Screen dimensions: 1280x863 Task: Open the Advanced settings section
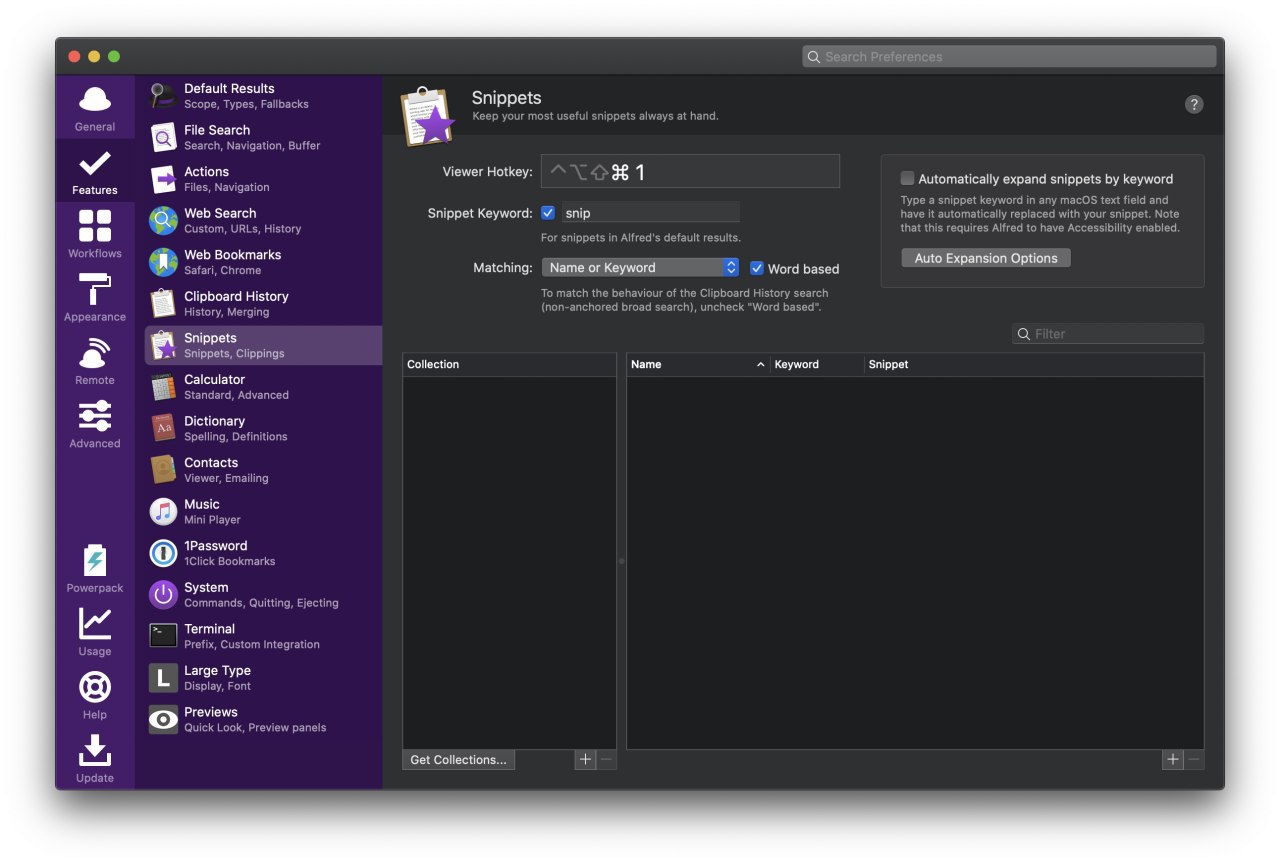(x=95, y=424)
